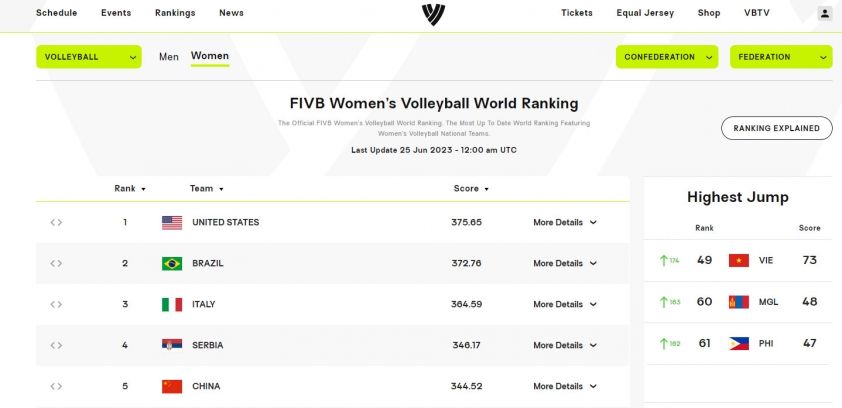The image size is (842, 408).
Task: Click the Serbia flag icon
Action: click(x=172, y=345)
